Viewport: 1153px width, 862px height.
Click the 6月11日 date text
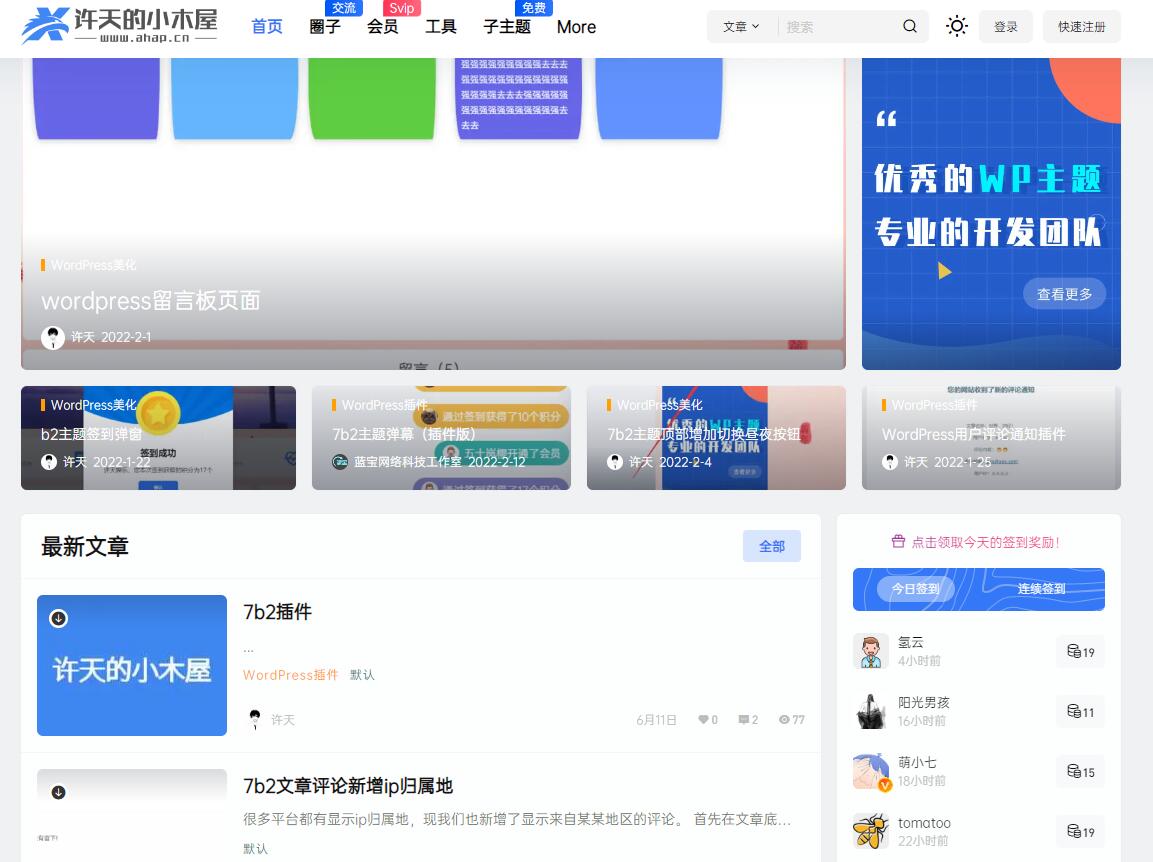coord(656,719)
